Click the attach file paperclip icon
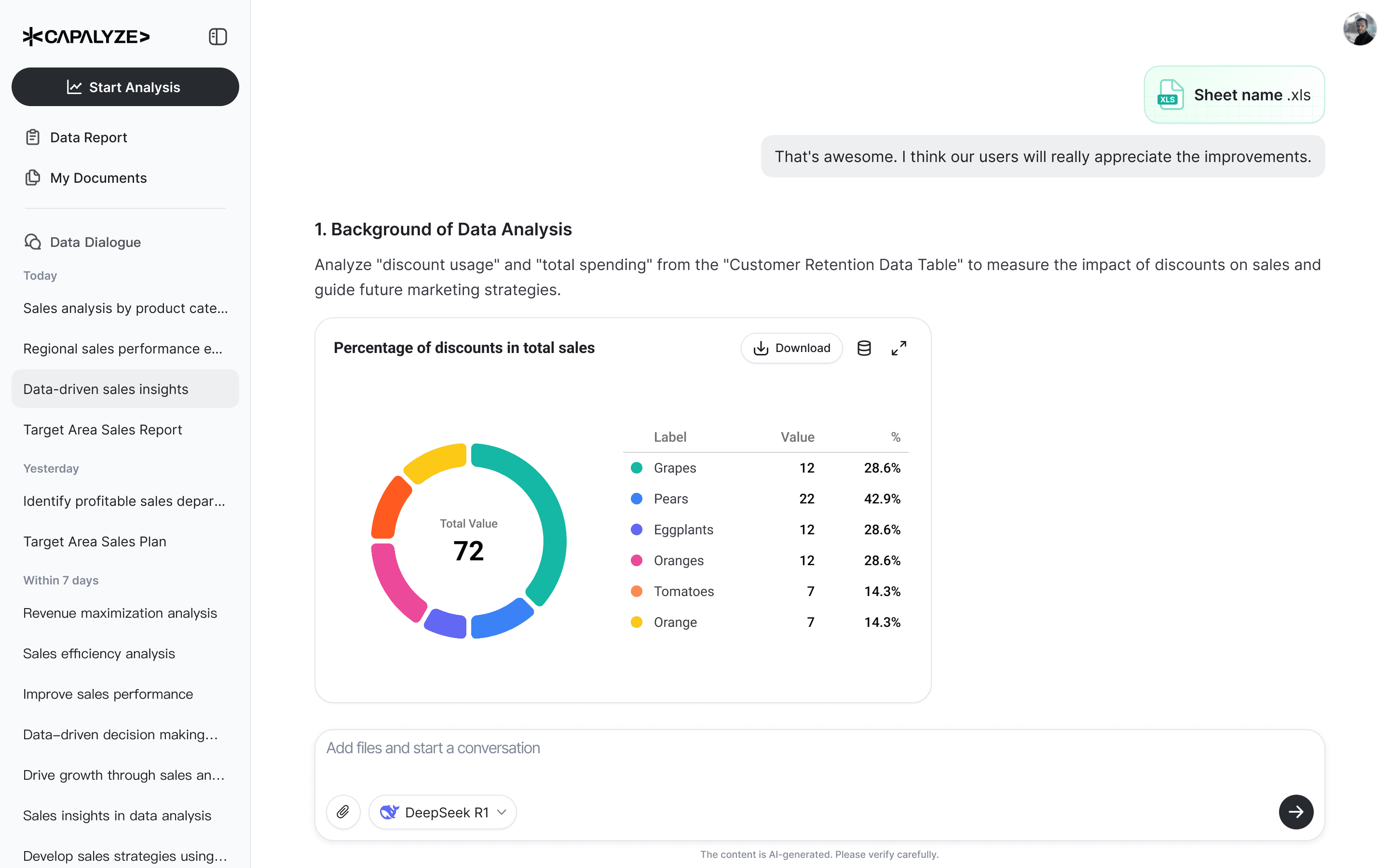The image size is (1389, 868). pyautogui.click(x=342, y=812)
